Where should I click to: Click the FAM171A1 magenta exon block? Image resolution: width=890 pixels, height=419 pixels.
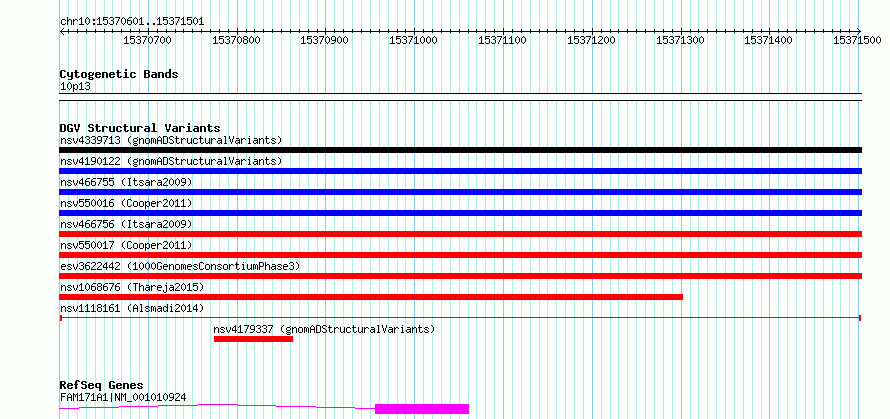[422, 409]
